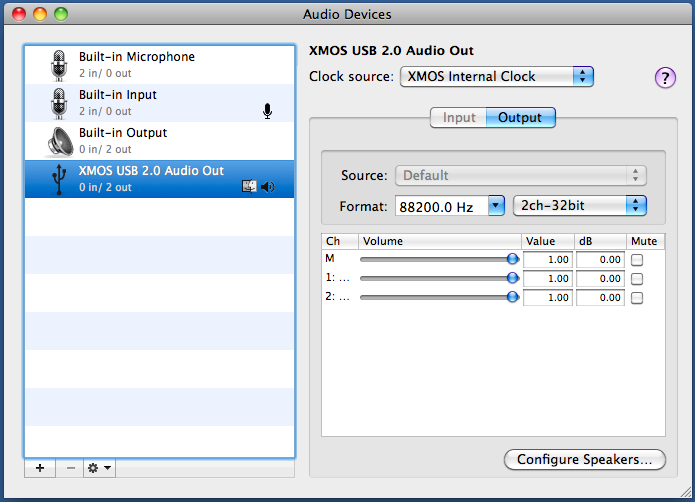Click the window resize grip corner
The height and width of the screenshot is (502, 695).
point(686,491)
